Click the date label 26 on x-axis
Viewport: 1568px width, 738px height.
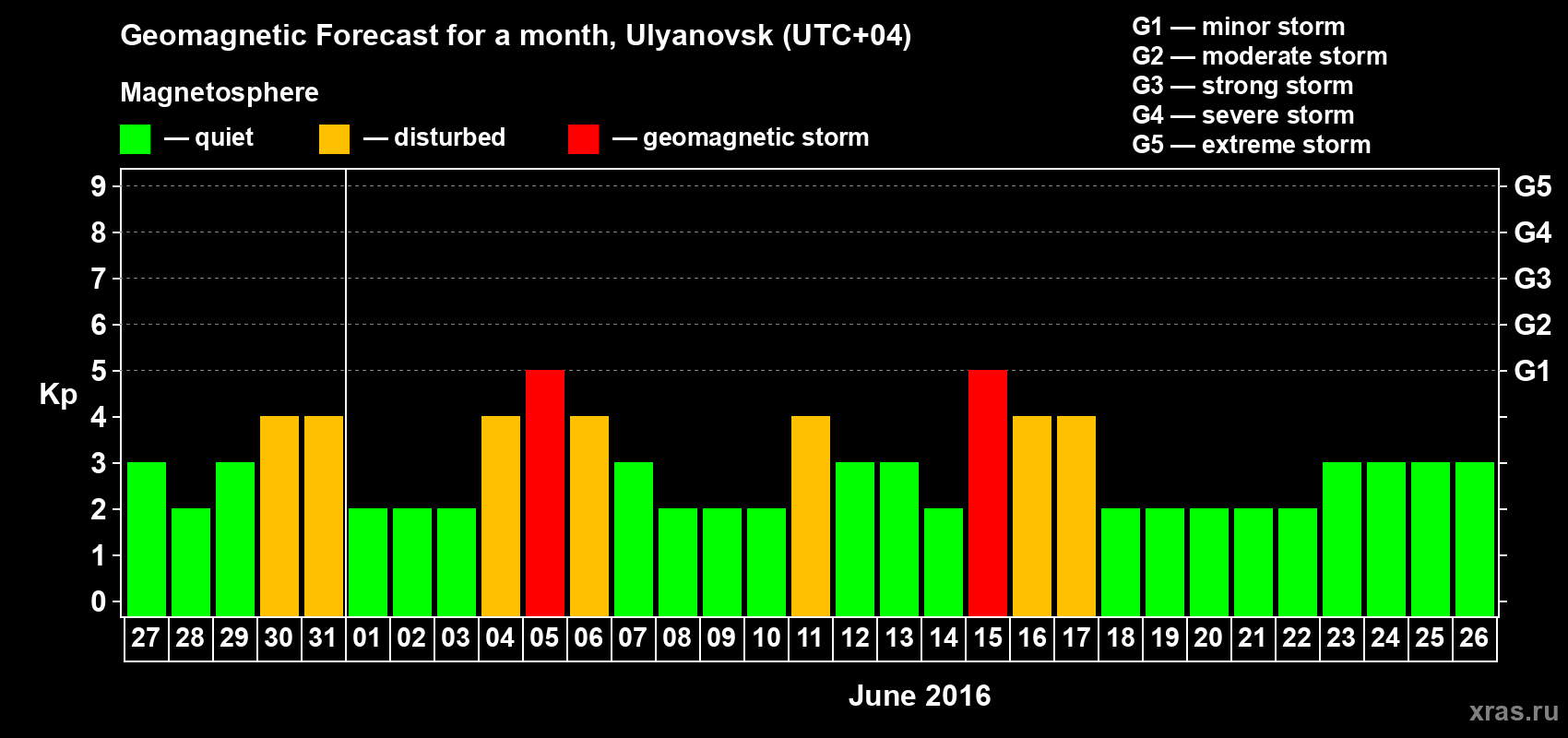[1474, 638]
